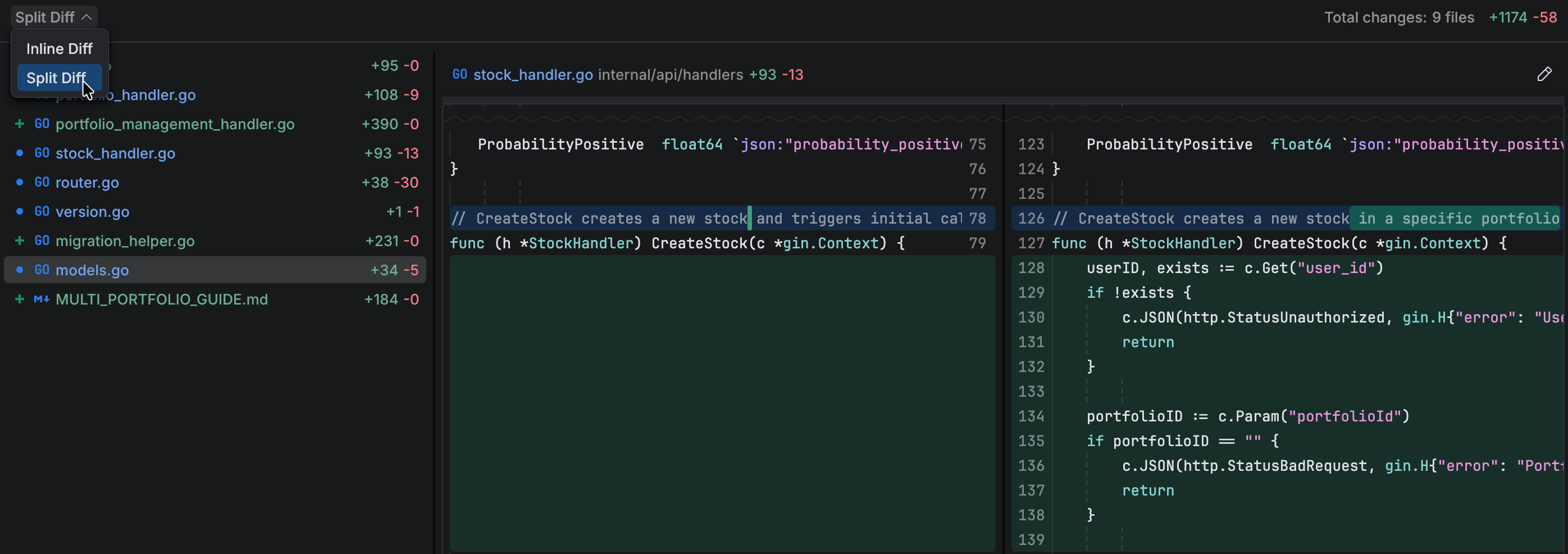Click the plus added icon for portfolio_management_handler.go
The height and width of the screenshot is (554, 1568).
click(20, 124)
